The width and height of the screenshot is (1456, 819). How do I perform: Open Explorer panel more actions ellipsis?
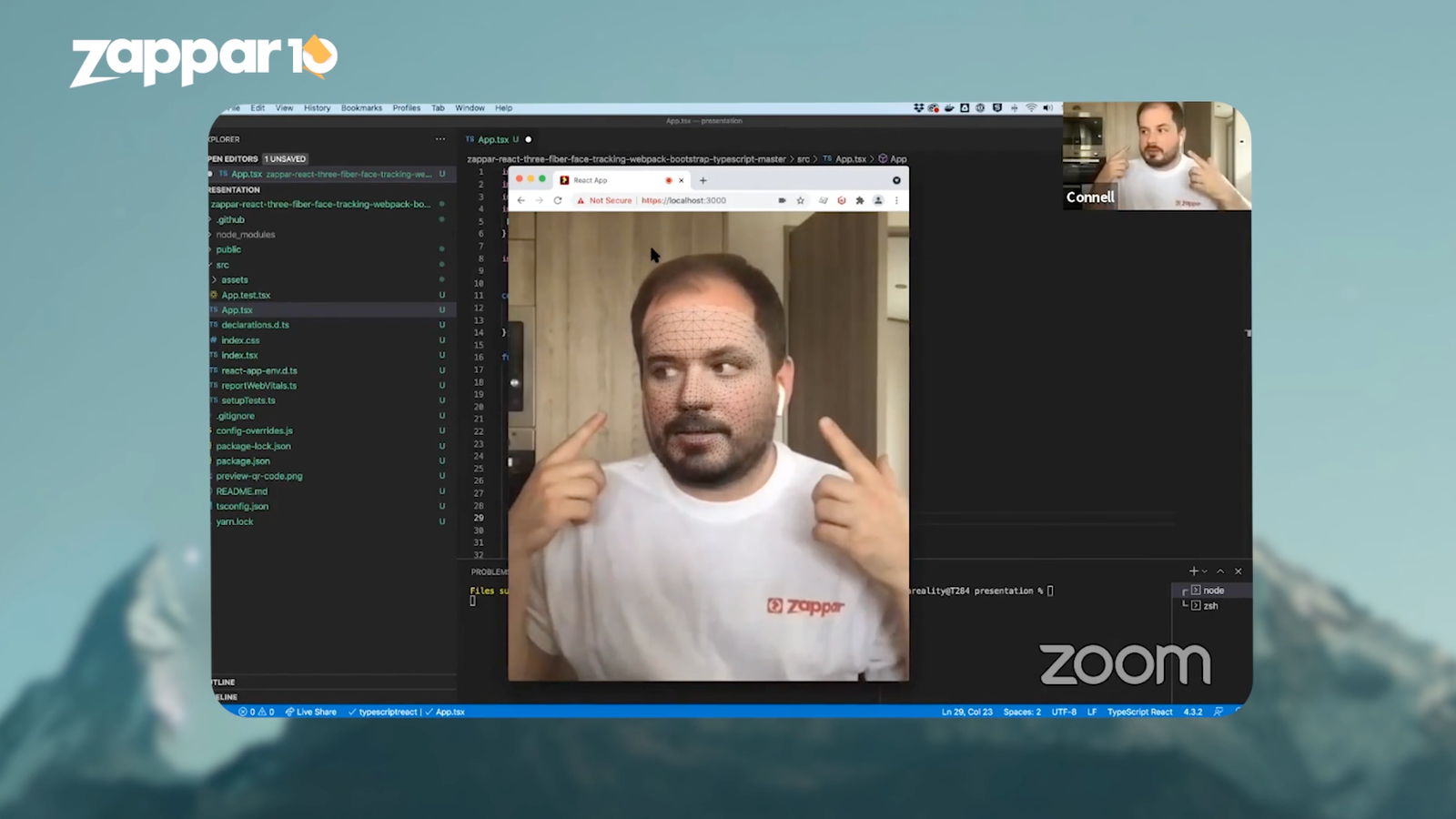coord(440,139)
